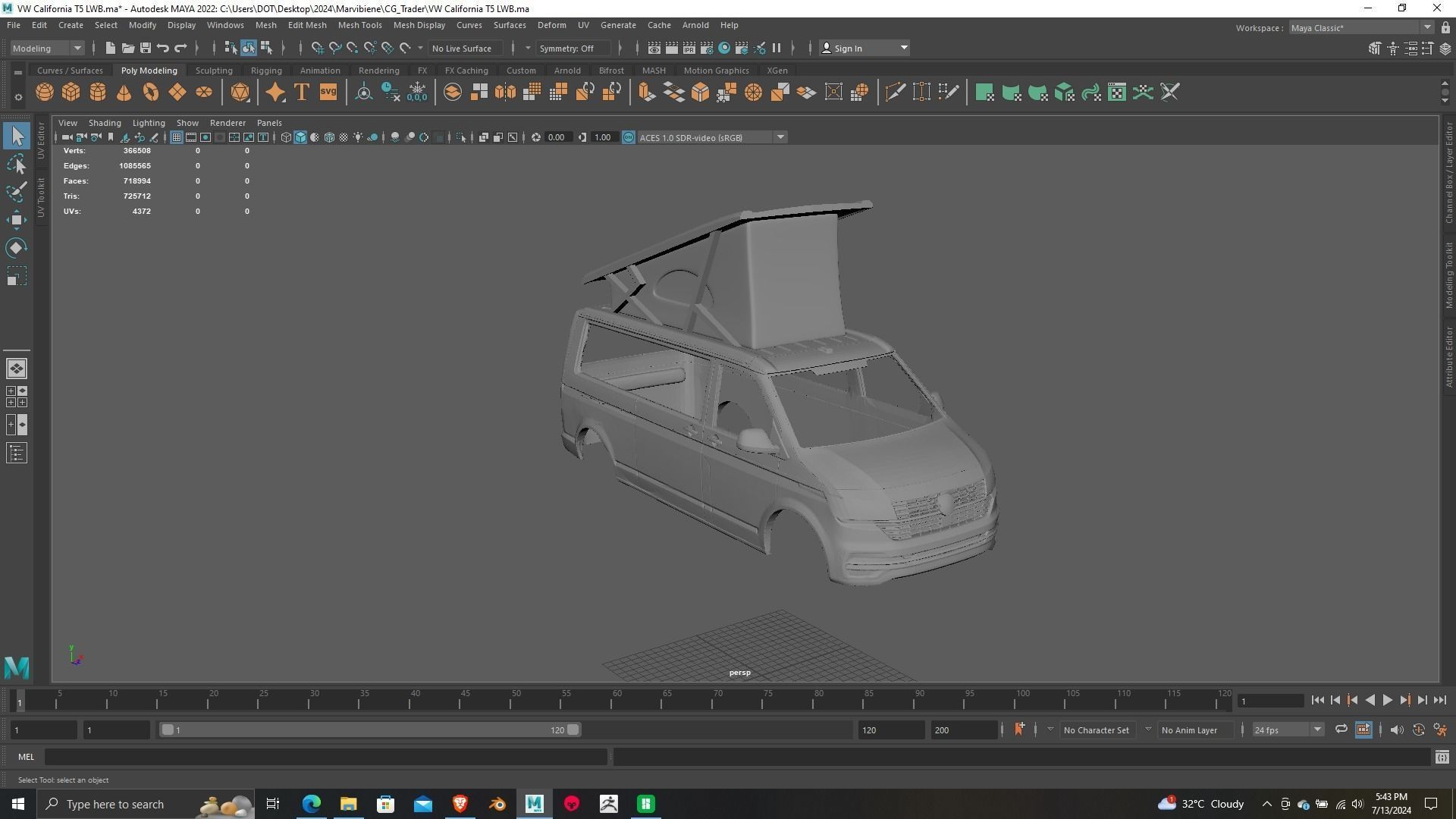Click the SVG import shelf icon

point(328,93)
